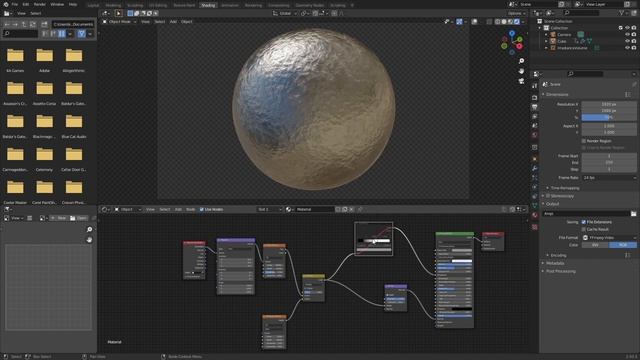The width and height of the screenshot is (640, 360).
Task: Toggle camera view icon in 3D viewport
Action: click(521, 81)
